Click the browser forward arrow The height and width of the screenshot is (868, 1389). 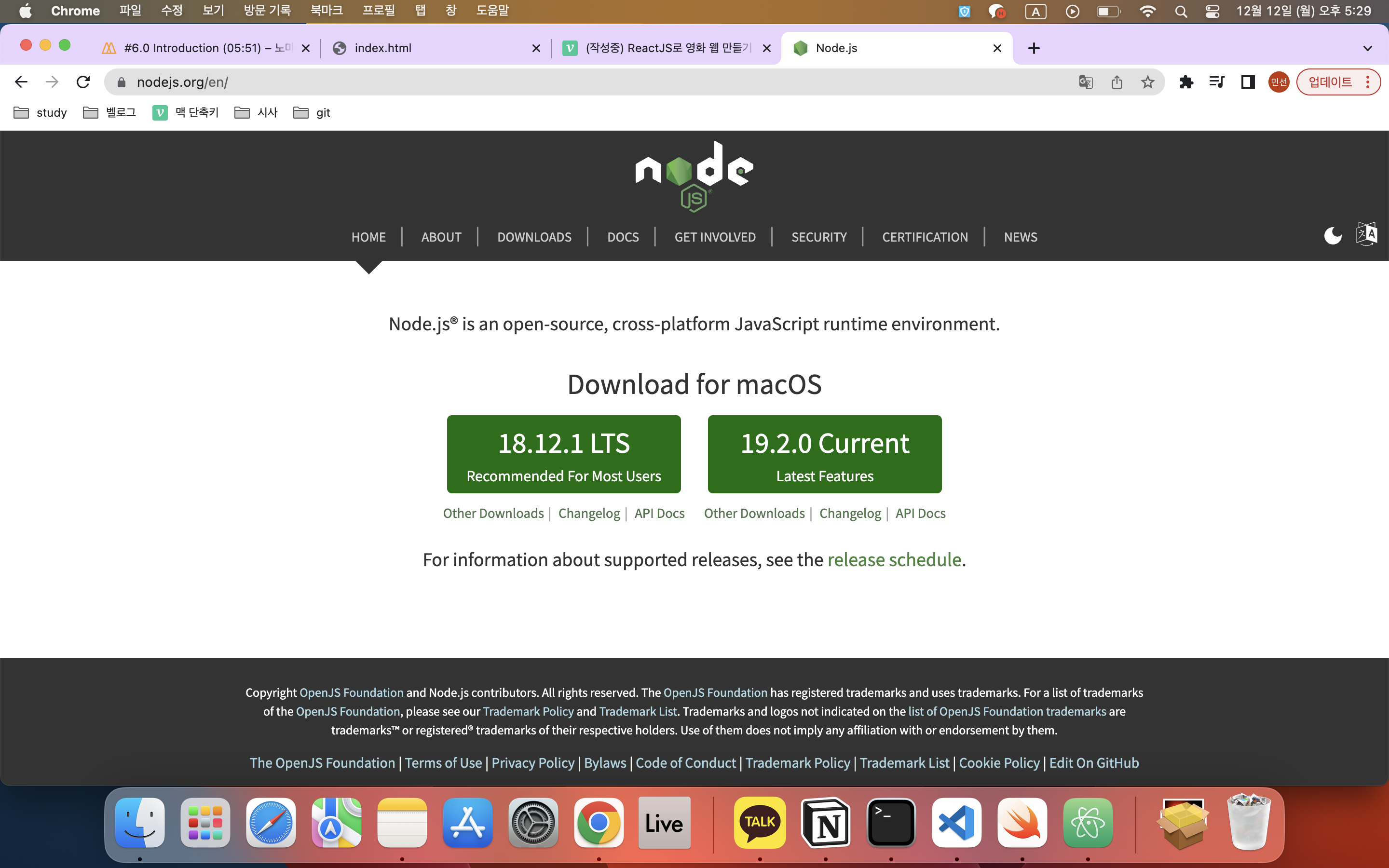[x=52, y=82]
